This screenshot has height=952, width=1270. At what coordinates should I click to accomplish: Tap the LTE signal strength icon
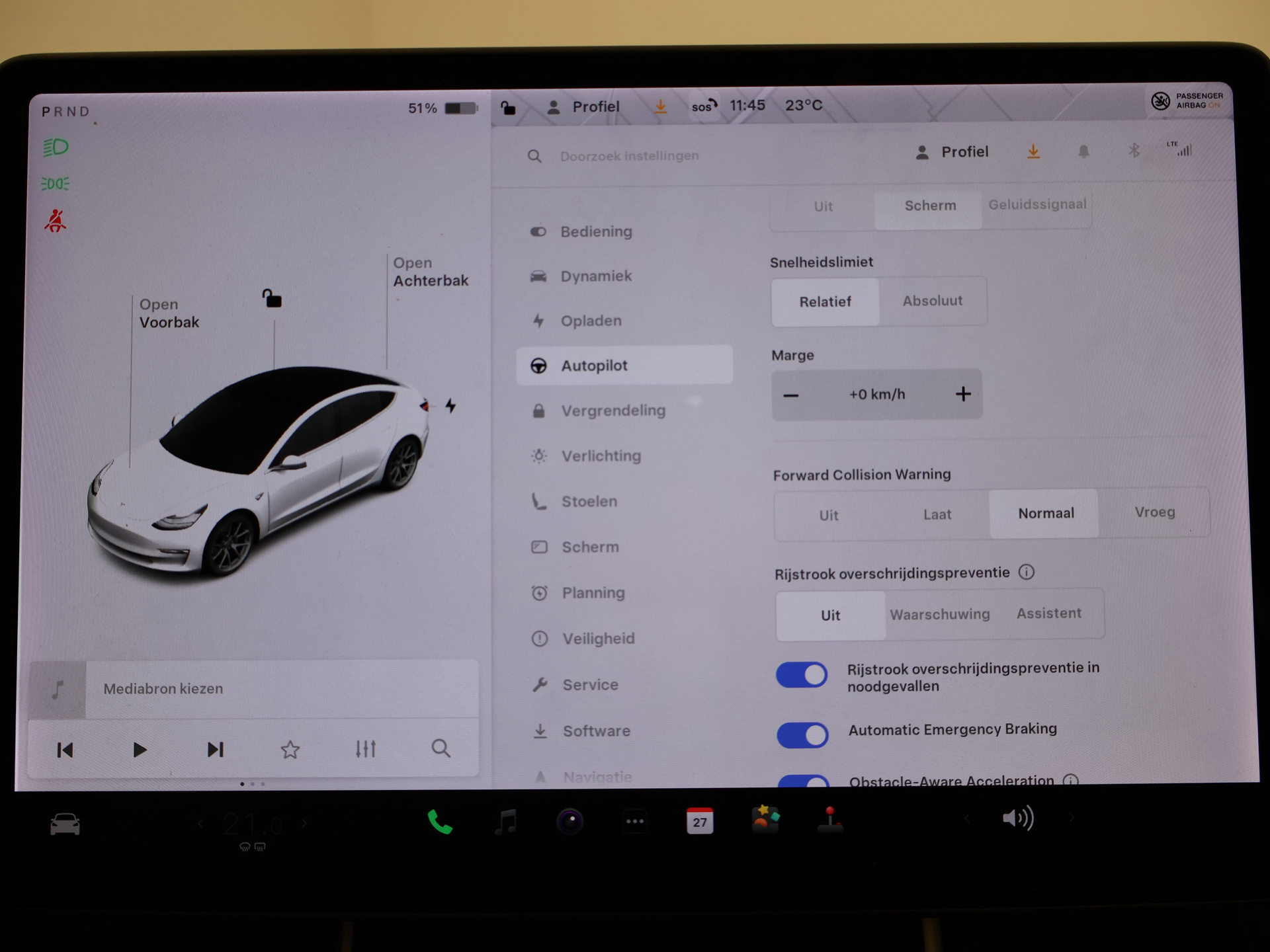1180,149
